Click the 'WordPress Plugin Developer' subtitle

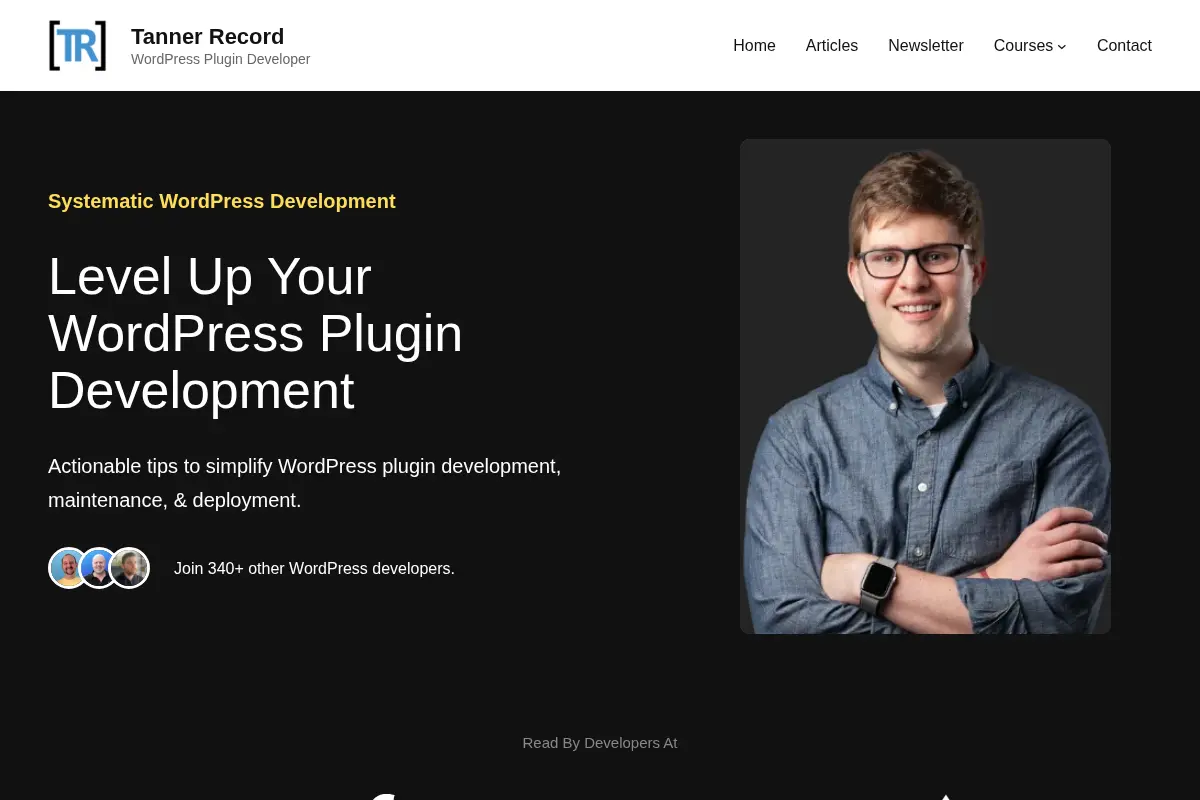(x=220, y=59)
